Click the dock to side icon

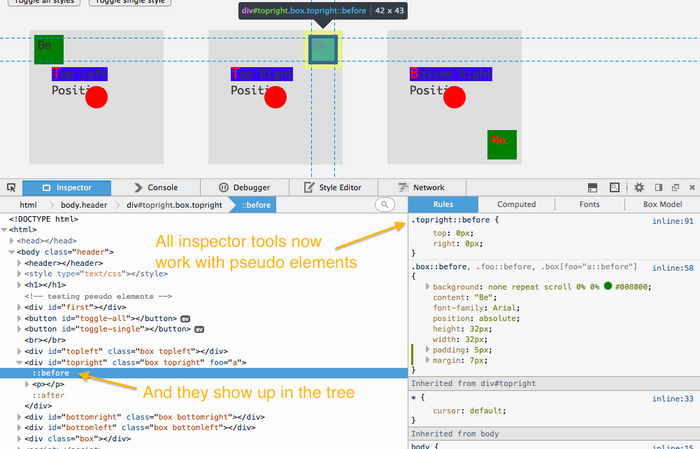[x=658, y=187]
